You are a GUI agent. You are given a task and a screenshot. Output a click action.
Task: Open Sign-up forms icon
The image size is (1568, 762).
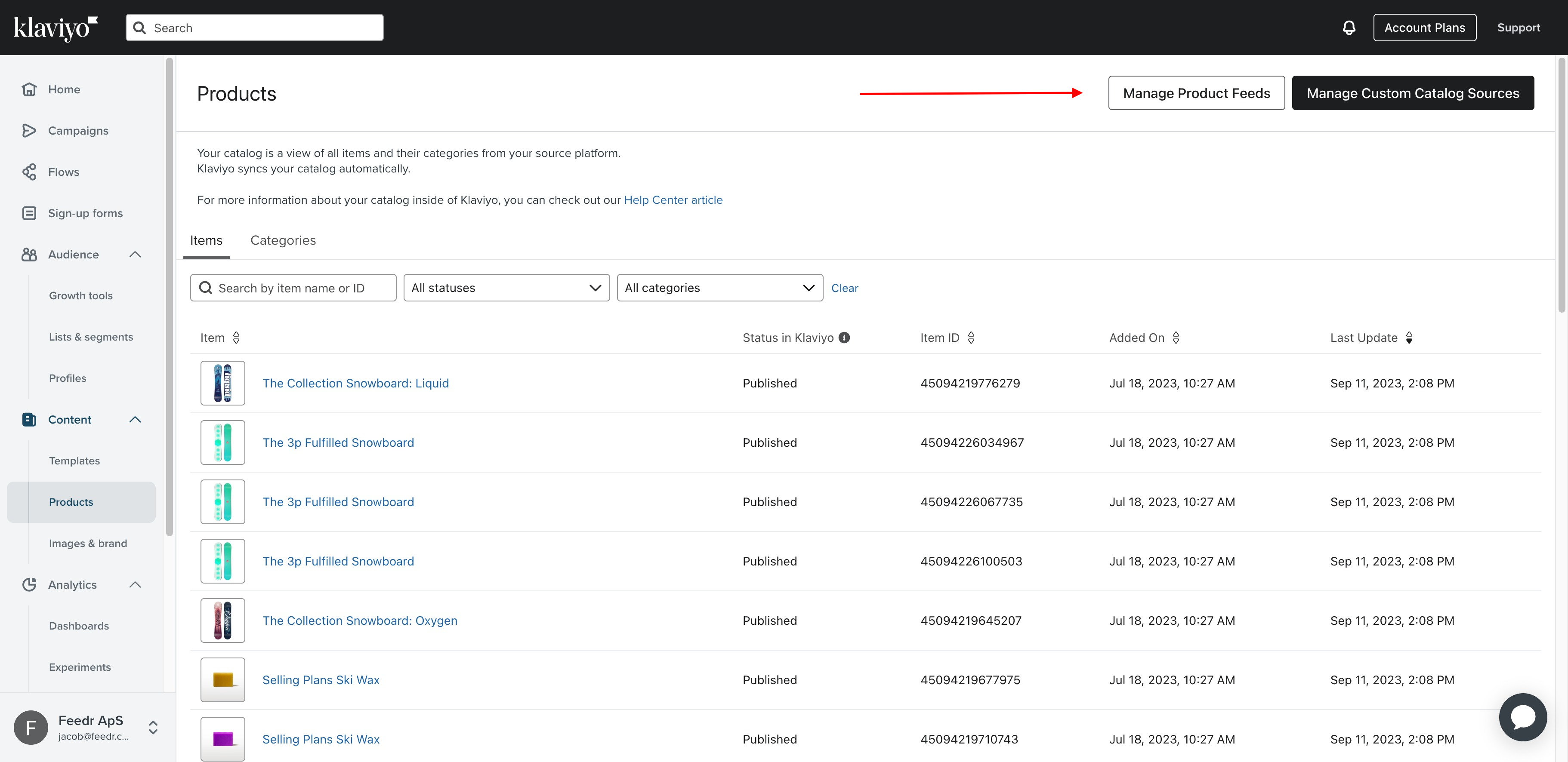(29, 212)
